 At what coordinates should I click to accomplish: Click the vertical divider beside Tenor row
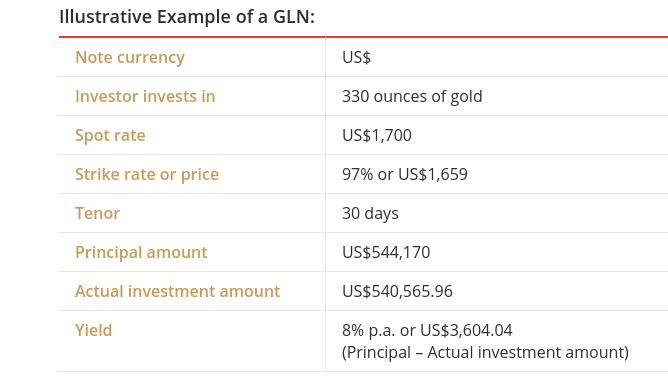pos(325,213)
